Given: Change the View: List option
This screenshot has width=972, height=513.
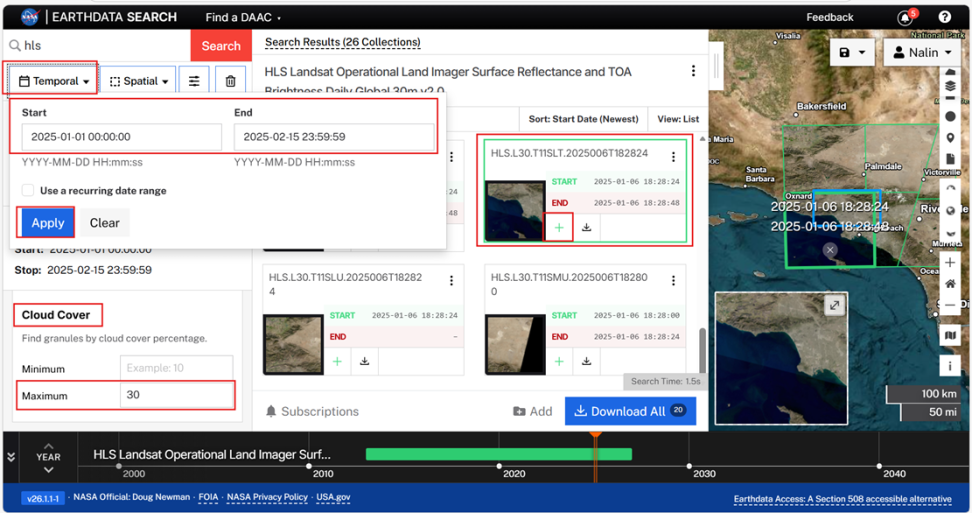Looking at the screenshot, I should 678,119.
